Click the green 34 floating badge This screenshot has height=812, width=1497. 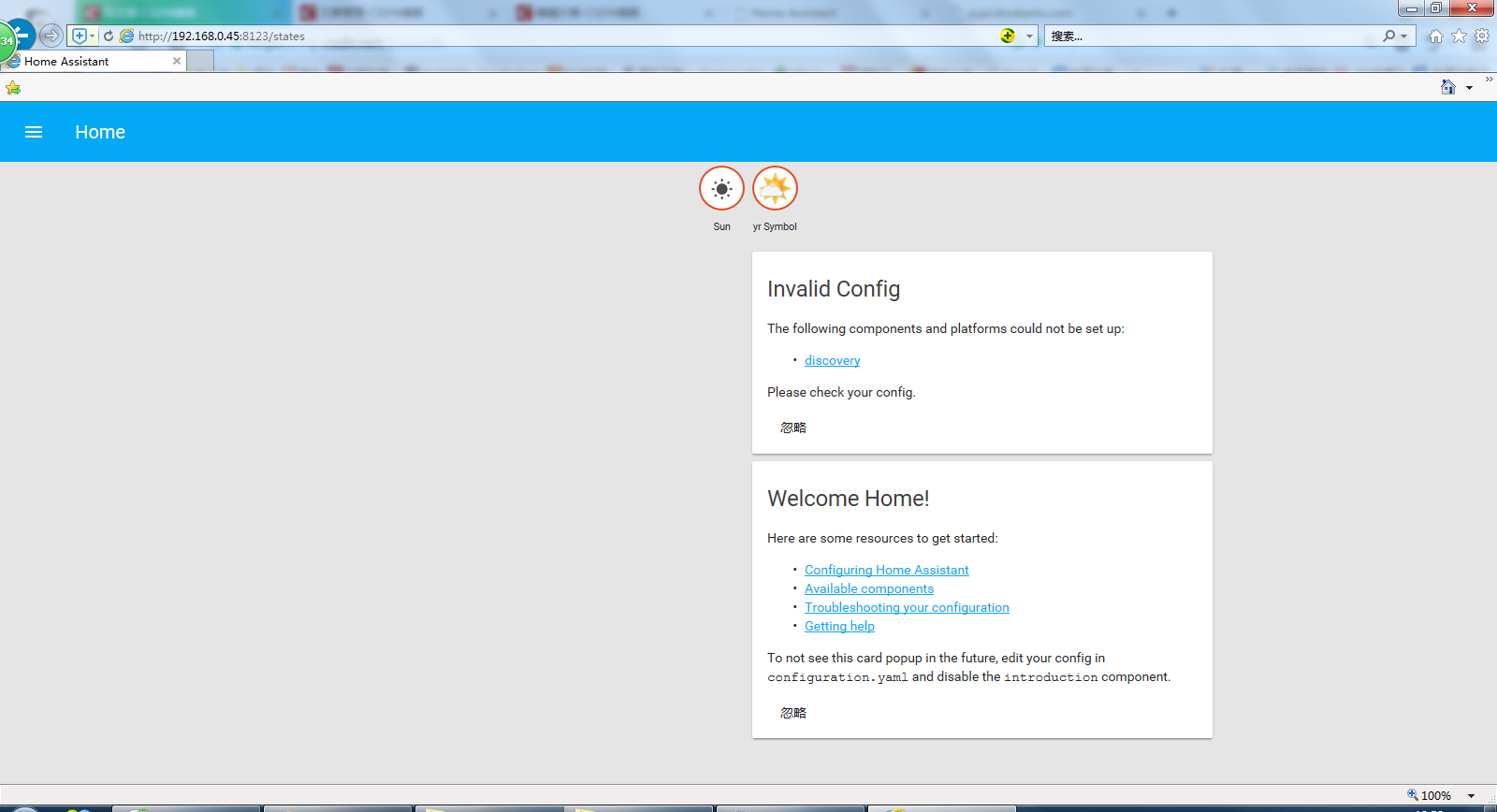pos(7,40)
